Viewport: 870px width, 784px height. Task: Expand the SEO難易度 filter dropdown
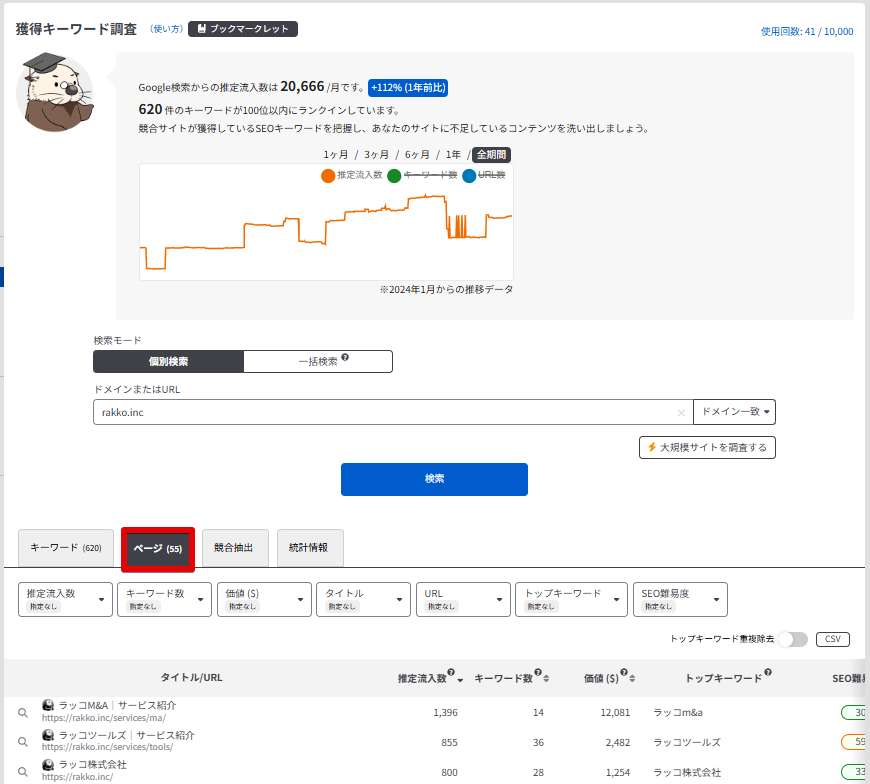click(x=680, y=600)
